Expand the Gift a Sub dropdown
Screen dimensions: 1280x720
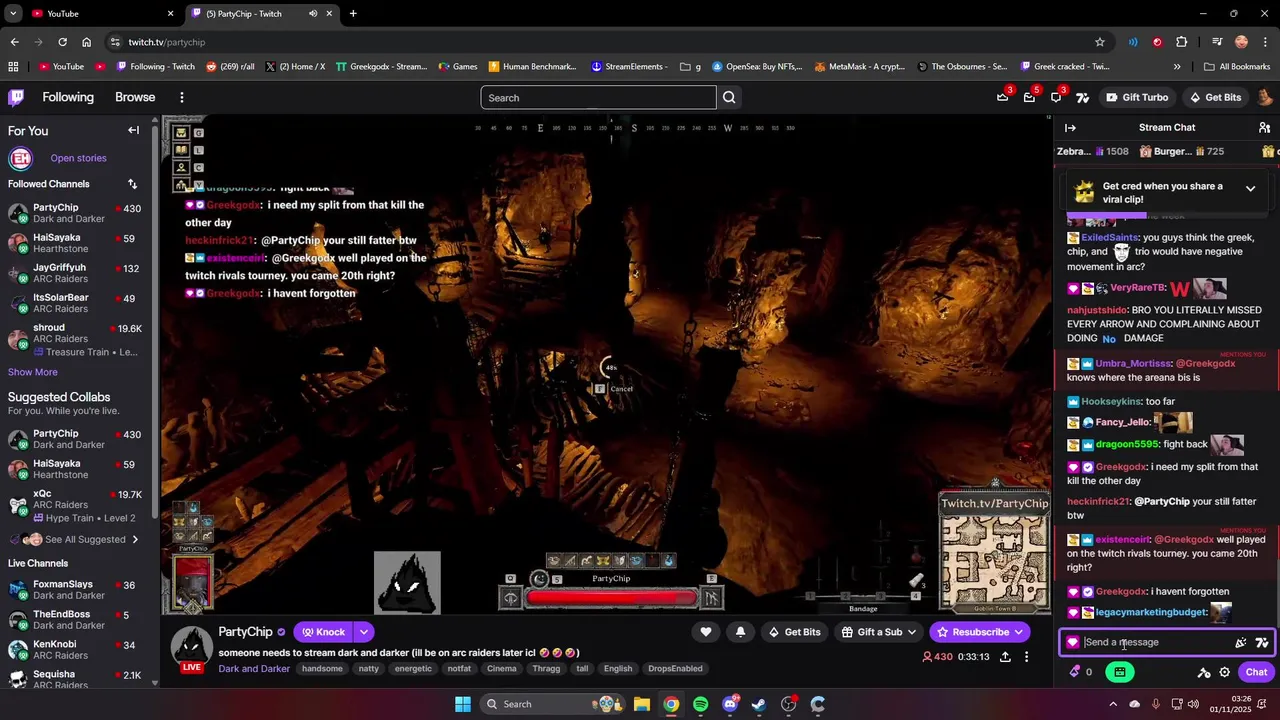(912, 632)
